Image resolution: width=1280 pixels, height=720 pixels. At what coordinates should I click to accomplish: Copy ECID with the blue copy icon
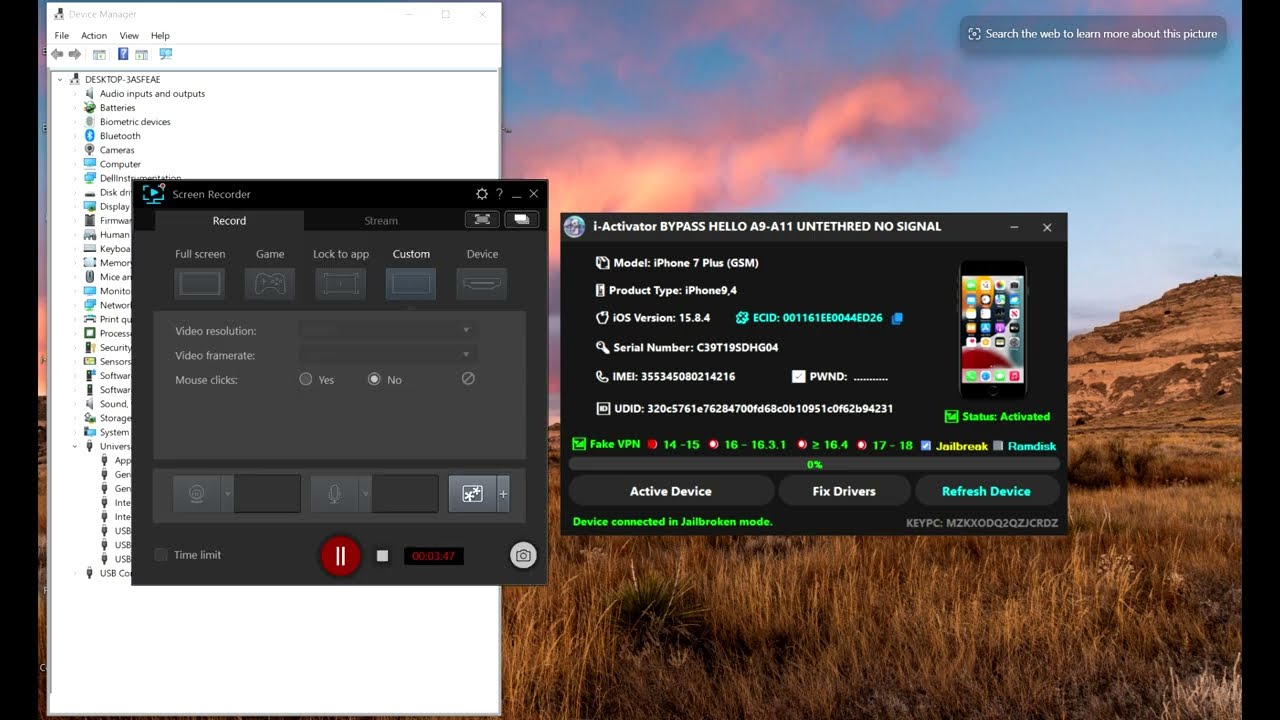point(897,318)
